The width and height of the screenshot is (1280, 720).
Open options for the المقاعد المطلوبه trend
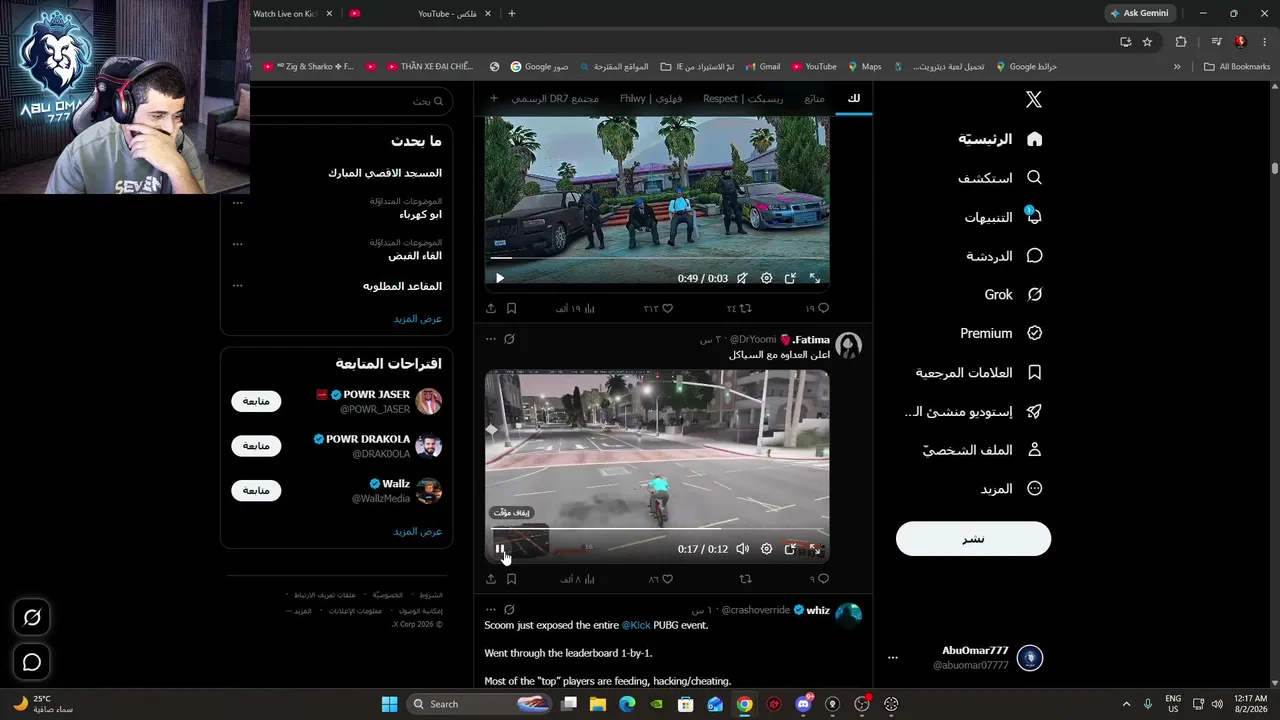pos(237,286)
